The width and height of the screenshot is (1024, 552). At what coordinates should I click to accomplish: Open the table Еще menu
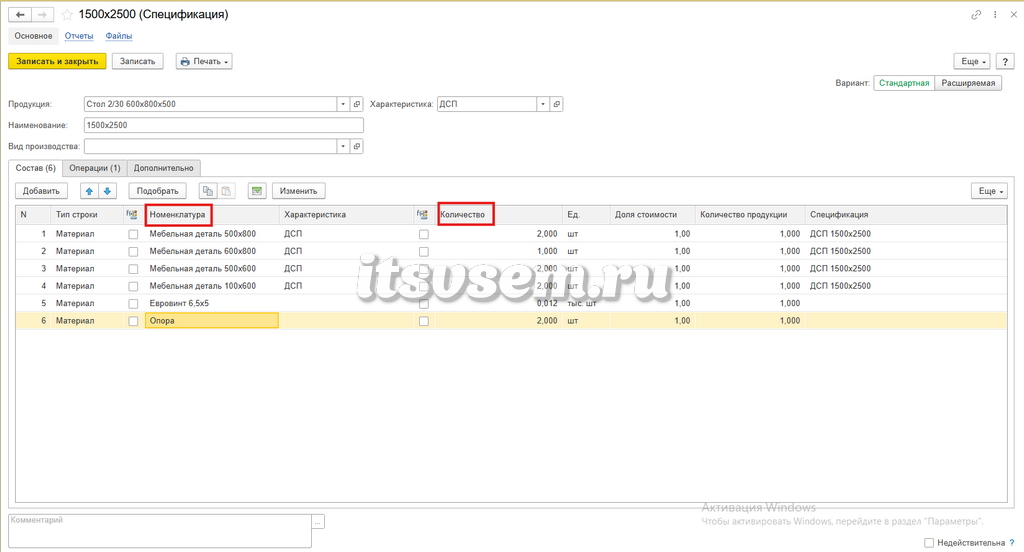(990, 191)
